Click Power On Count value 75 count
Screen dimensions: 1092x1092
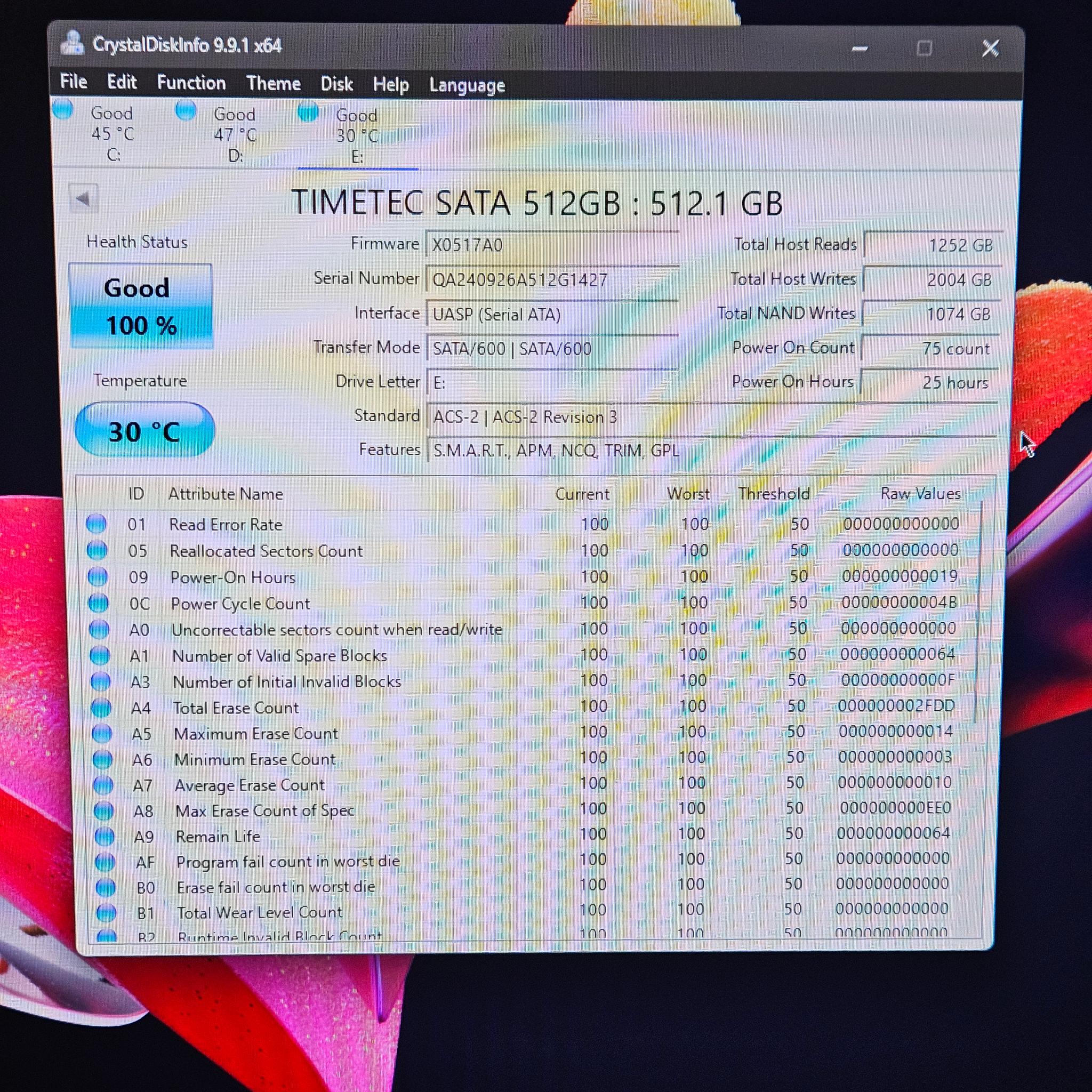click(930, 348)
